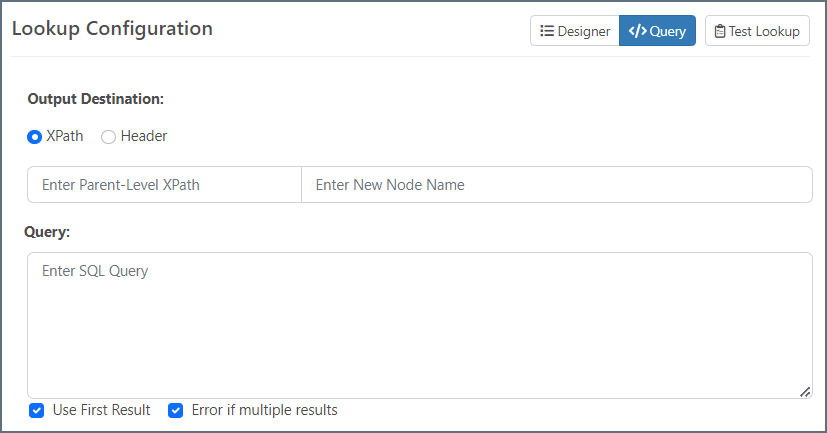827x433 pixels.
Task: Click inside the Enter SQL Query textarea
Action: pyautogui.click(x=419, y=325)
